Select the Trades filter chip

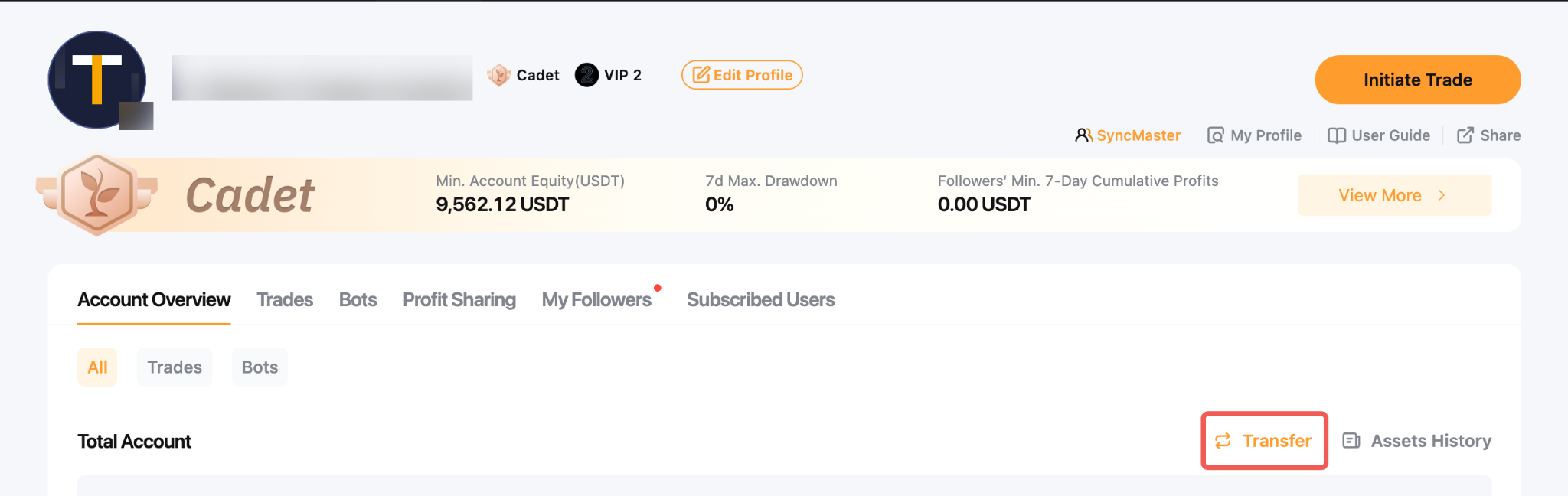point(175,367)
